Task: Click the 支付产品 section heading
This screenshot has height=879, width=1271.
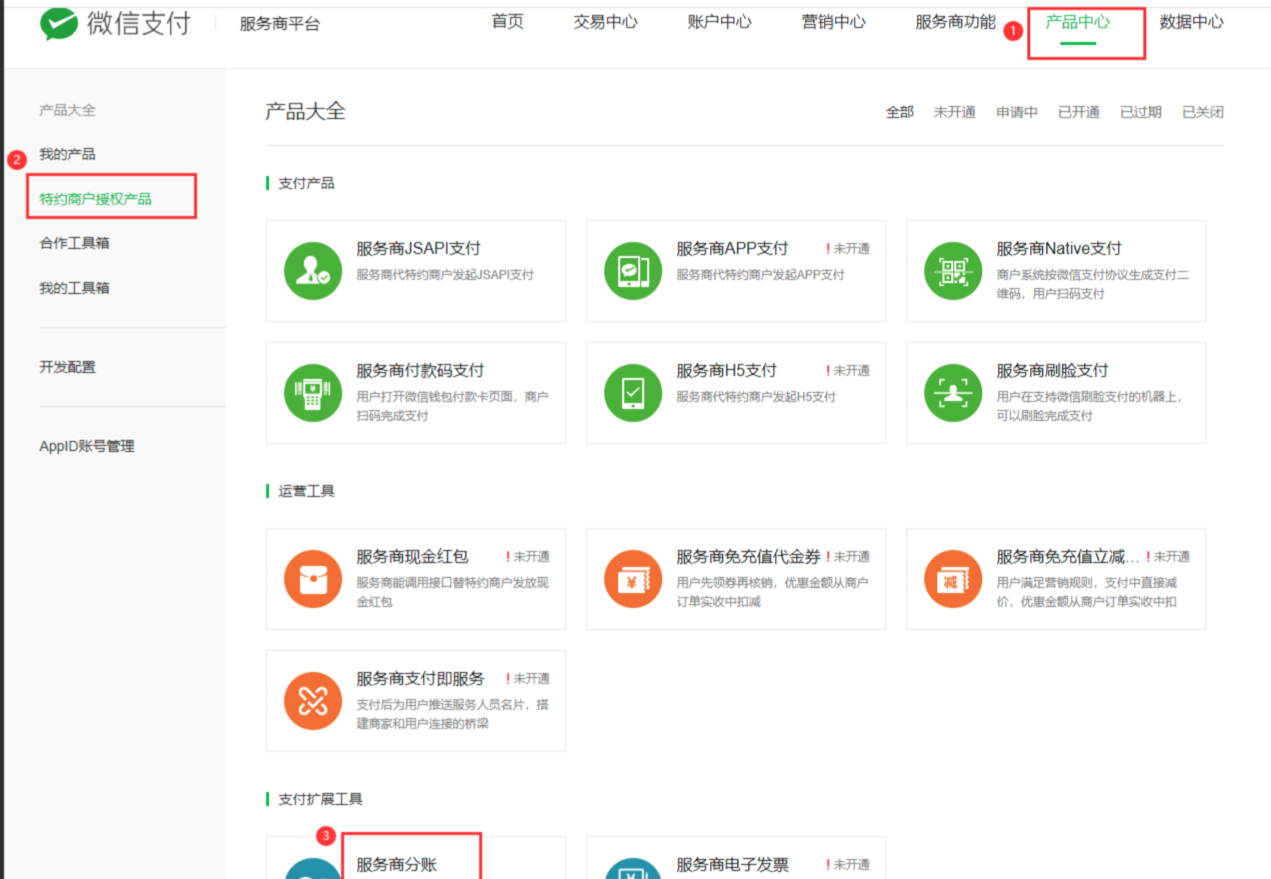Action: (306, 183)
